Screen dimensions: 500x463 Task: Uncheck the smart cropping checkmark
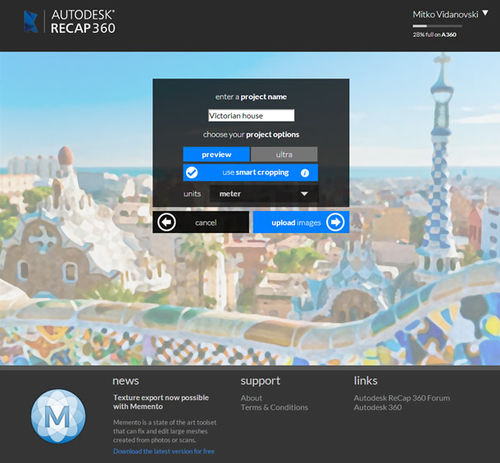pyautogui.click(x=192, y=172)
